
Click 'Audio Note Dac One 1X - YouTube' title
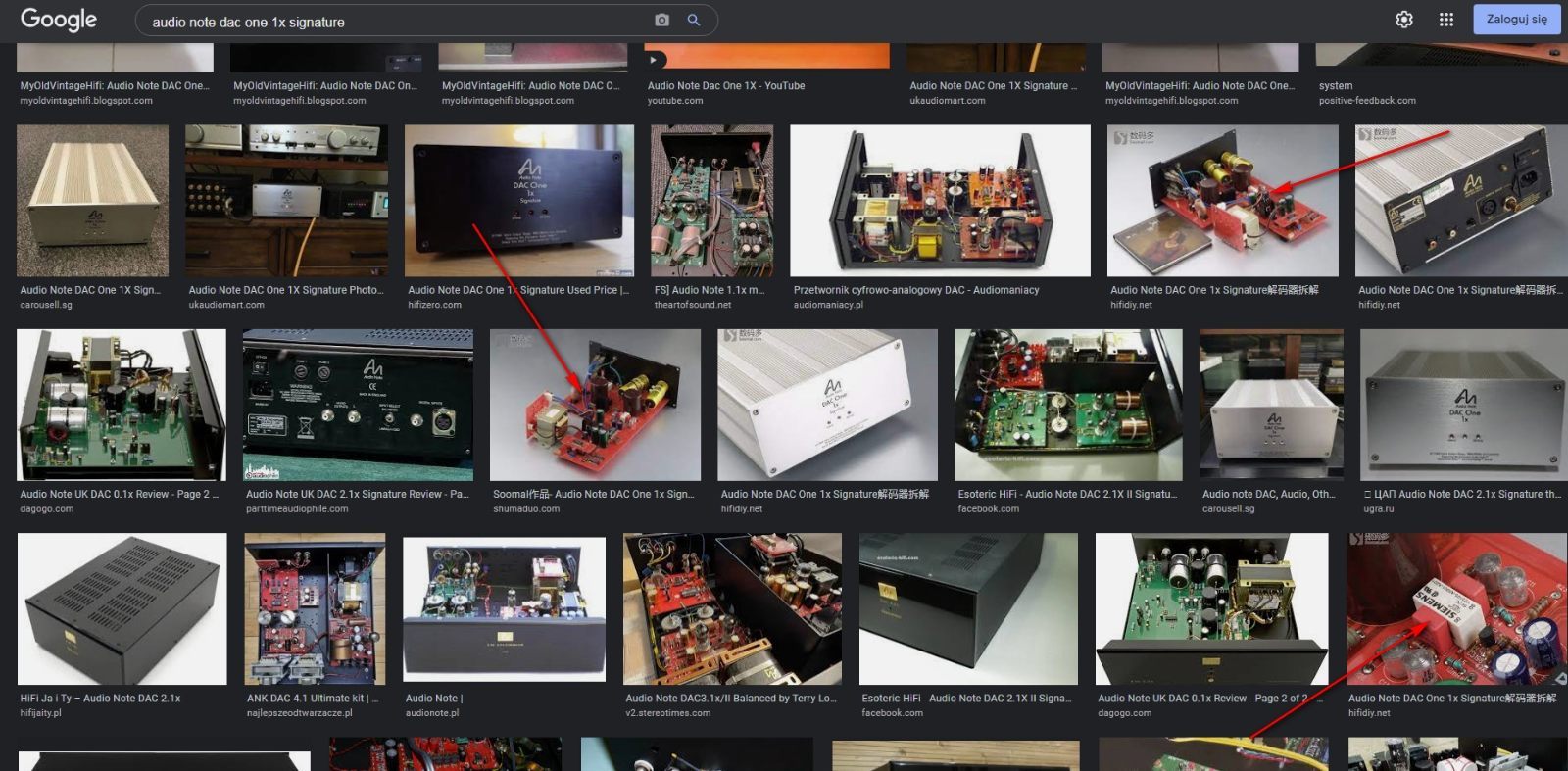[x=726, y=86]
